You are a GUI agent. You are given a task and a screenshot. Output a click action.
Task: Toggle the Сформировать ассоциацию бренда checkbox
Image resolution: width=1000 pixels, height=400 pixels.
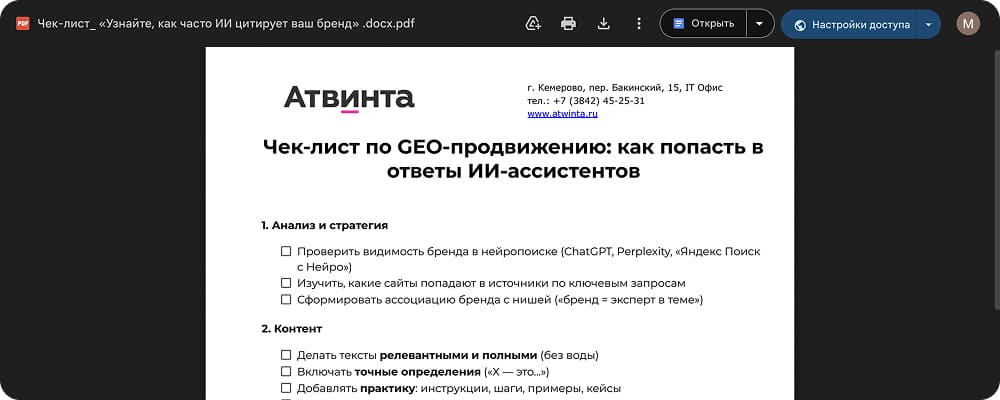click(x=286, y=299)
